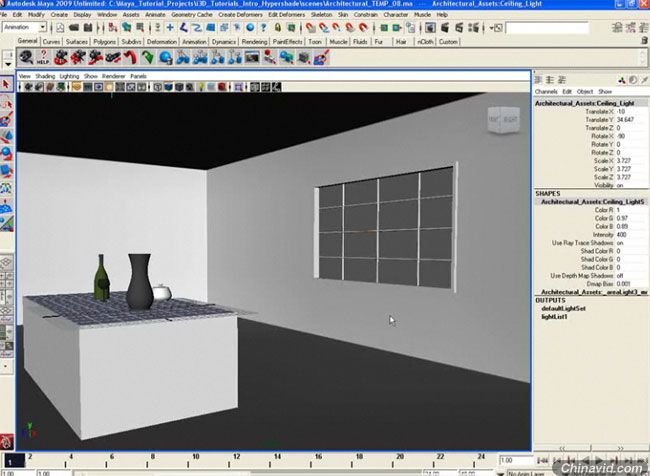Open Object menu in Channel Box
The height and width of the screenshot is (476, 650).
pos(585,92)
